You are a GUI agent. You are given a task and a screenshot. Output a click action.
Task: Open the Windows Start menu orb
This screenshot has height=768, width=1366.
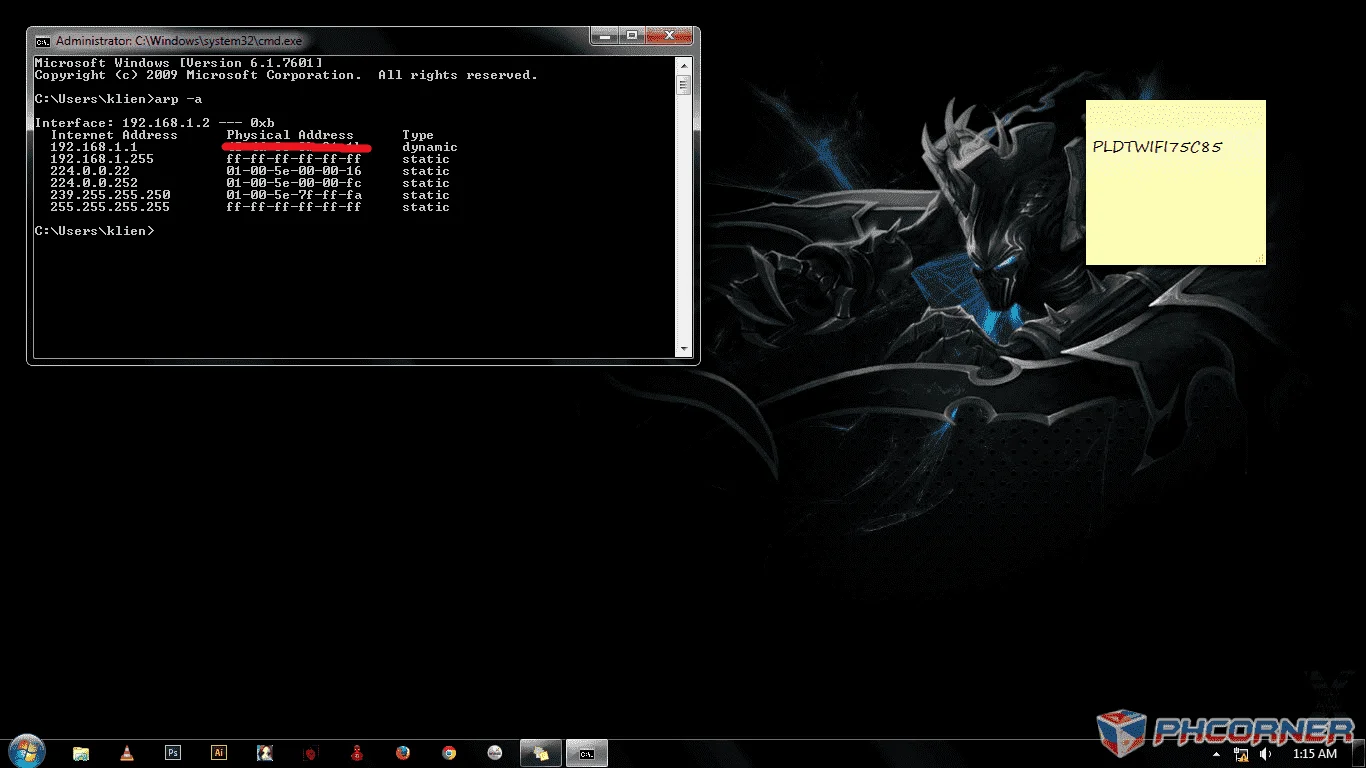coord(26,750)
